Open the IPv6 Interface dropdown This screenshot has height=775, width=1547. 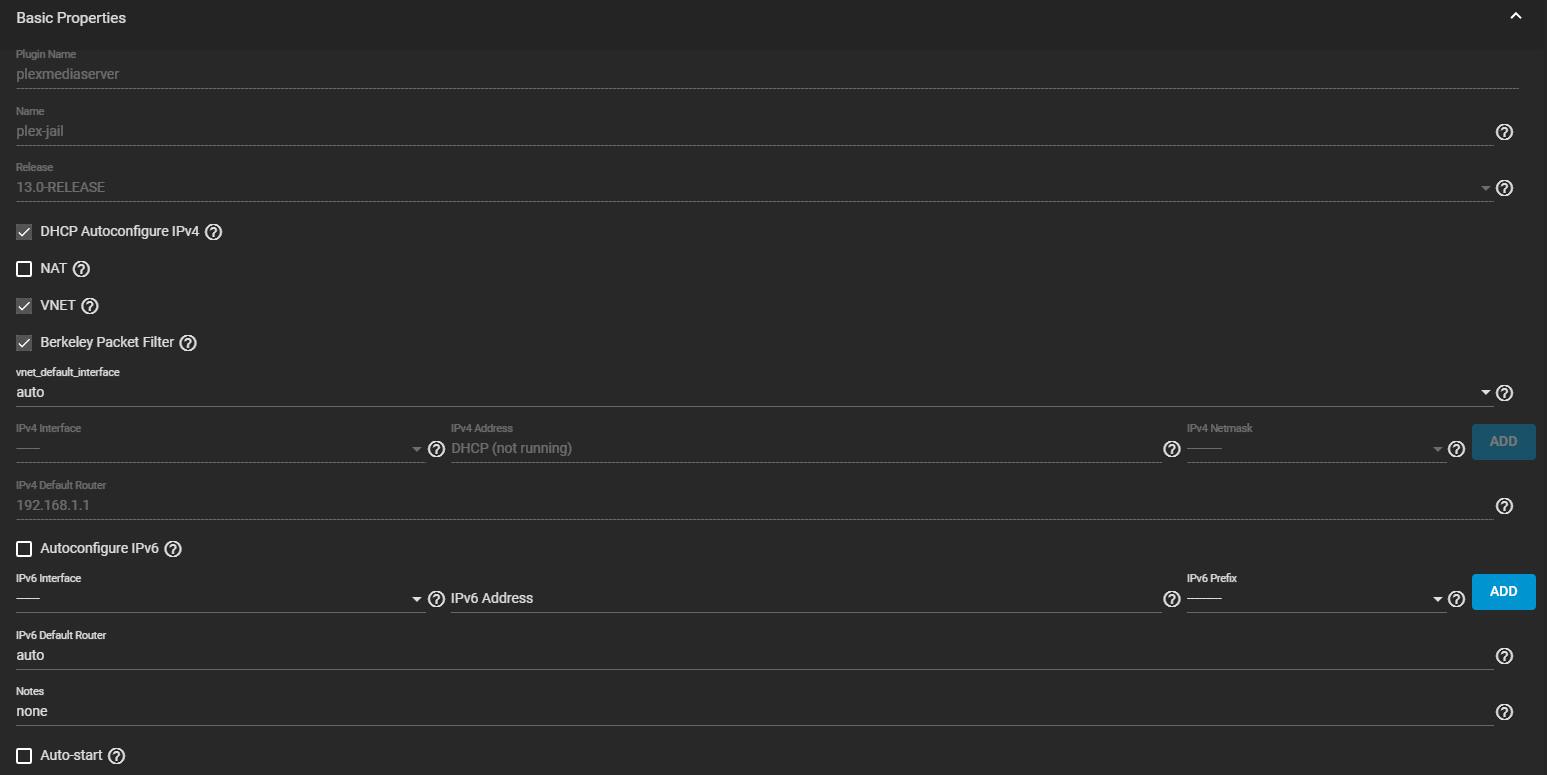[x=221, y=599]
